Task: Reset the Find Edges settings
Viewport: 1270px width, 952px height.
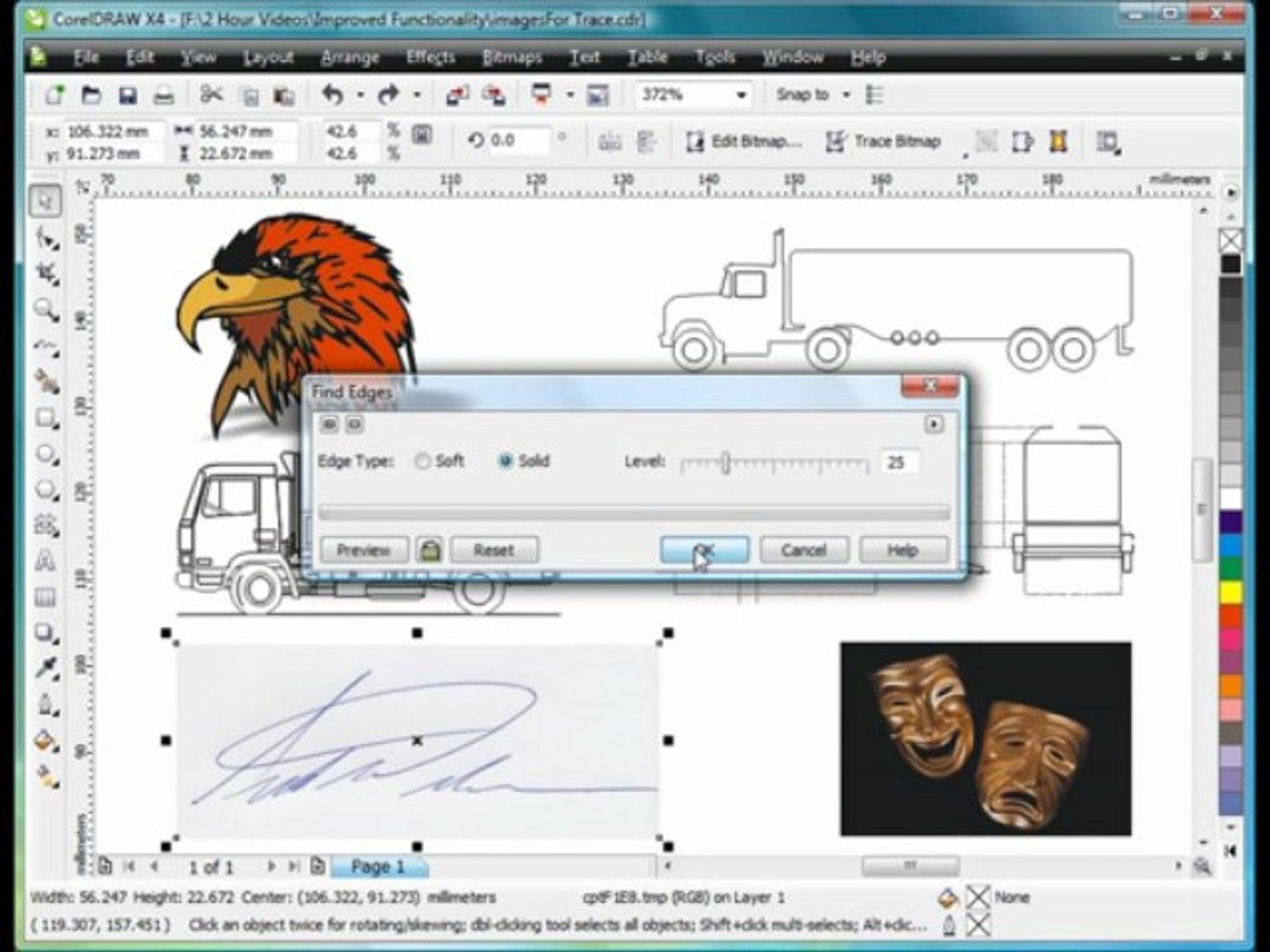Action: 494,550
